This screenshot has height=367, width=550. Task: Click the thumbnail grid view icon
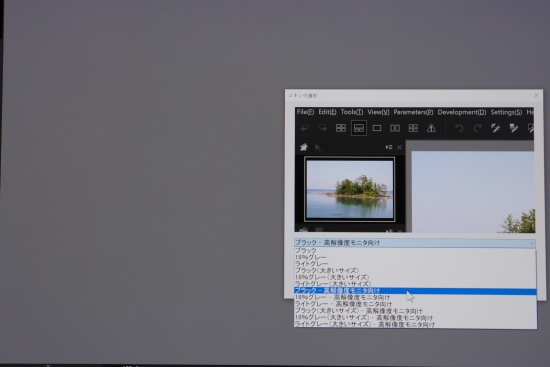coord(341,128)
